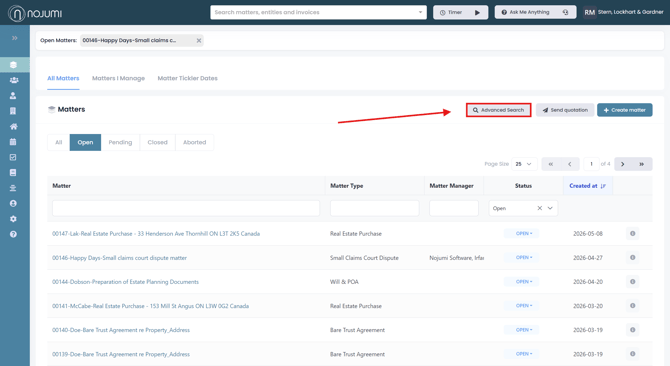
Task: Change OPEN status for matter 00140
Action: coord(521,330)
